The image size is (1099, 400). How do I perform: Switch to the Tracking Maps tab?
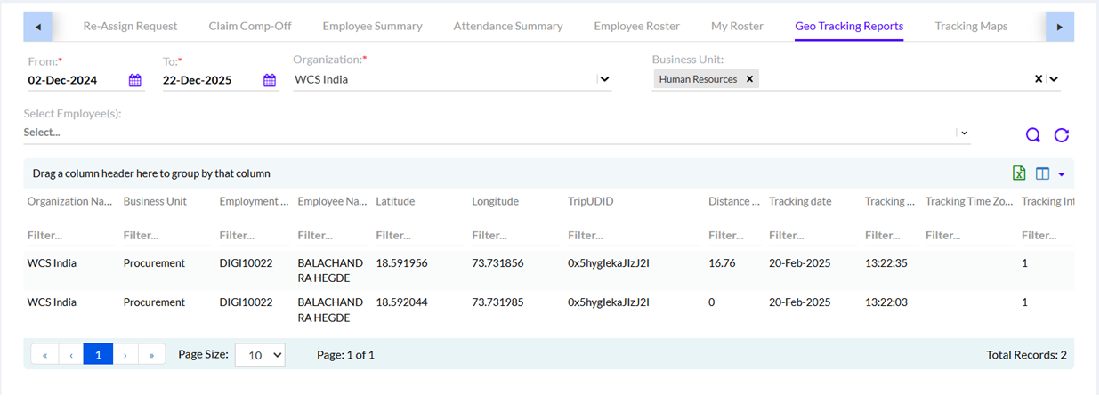tap(970, 26)
